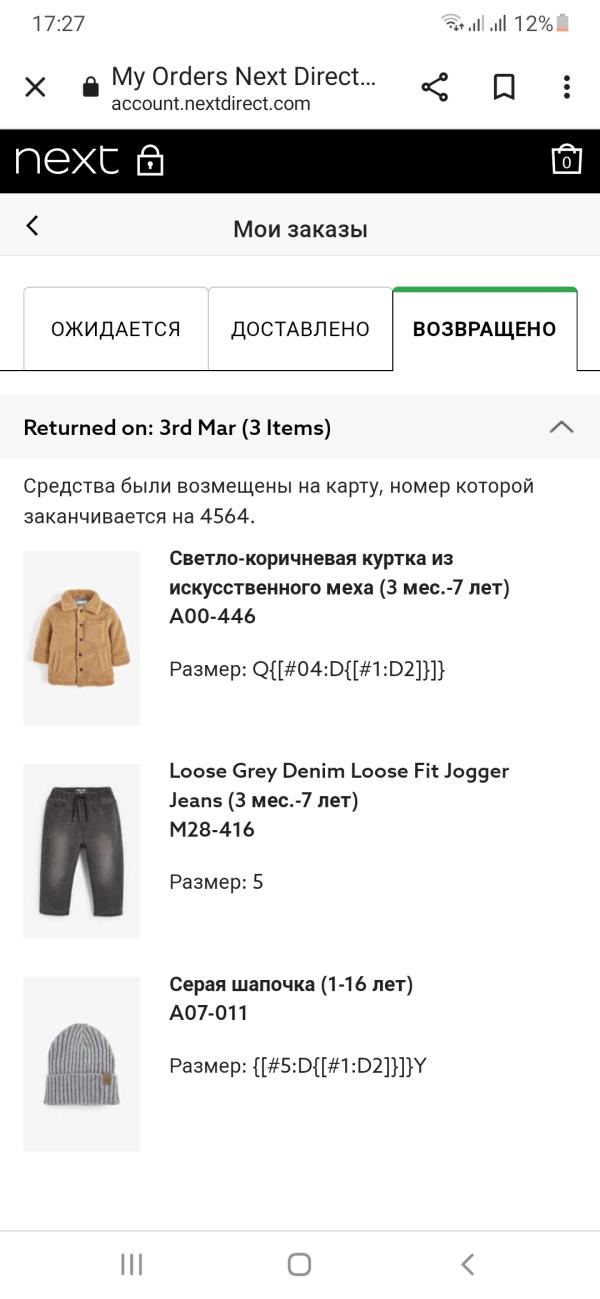
Task: Tap the Серая шапочка product title
Action: pos(291,984)
